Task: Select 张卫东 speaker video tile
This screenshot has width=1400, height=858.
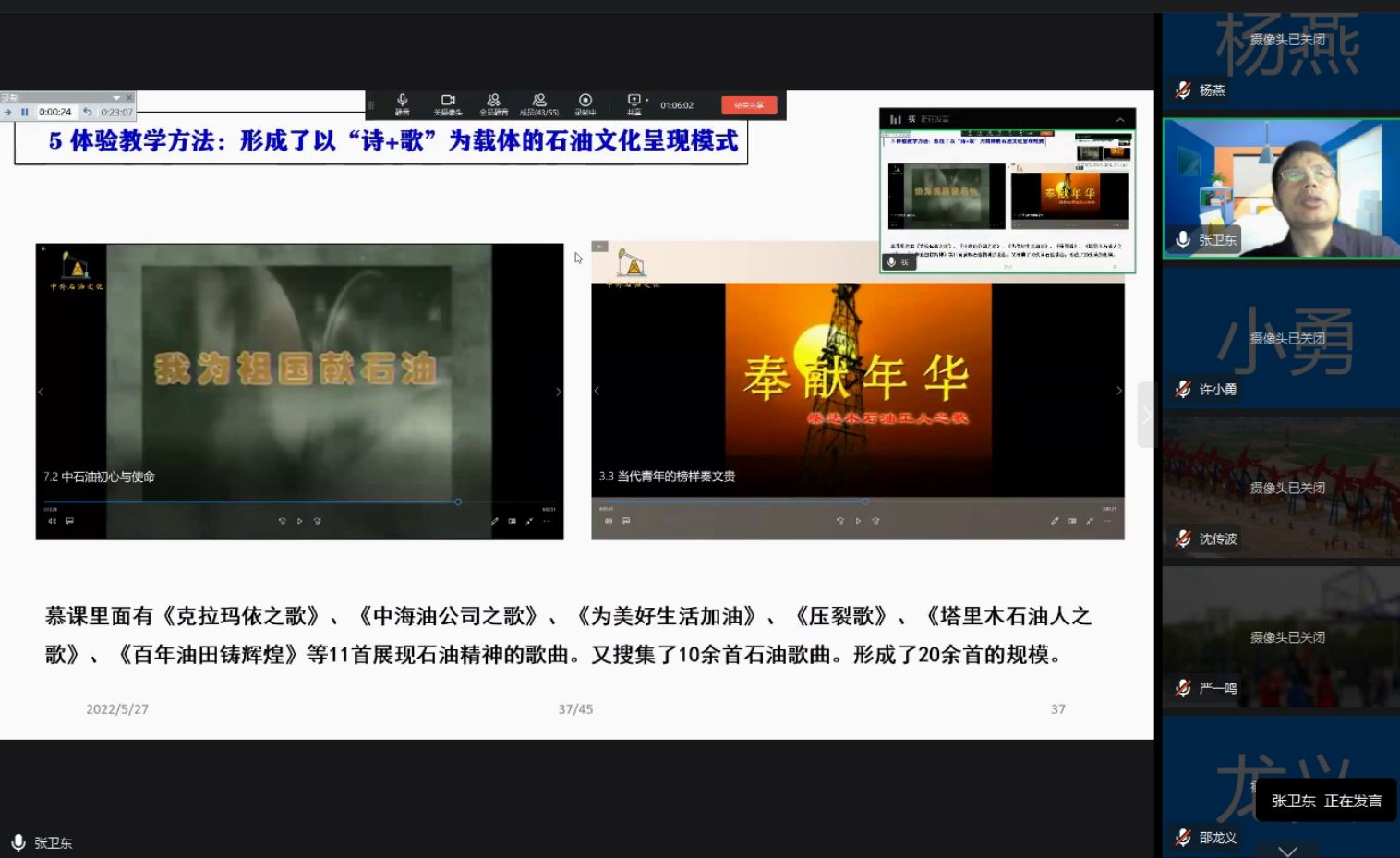Action: (1280, 187)
